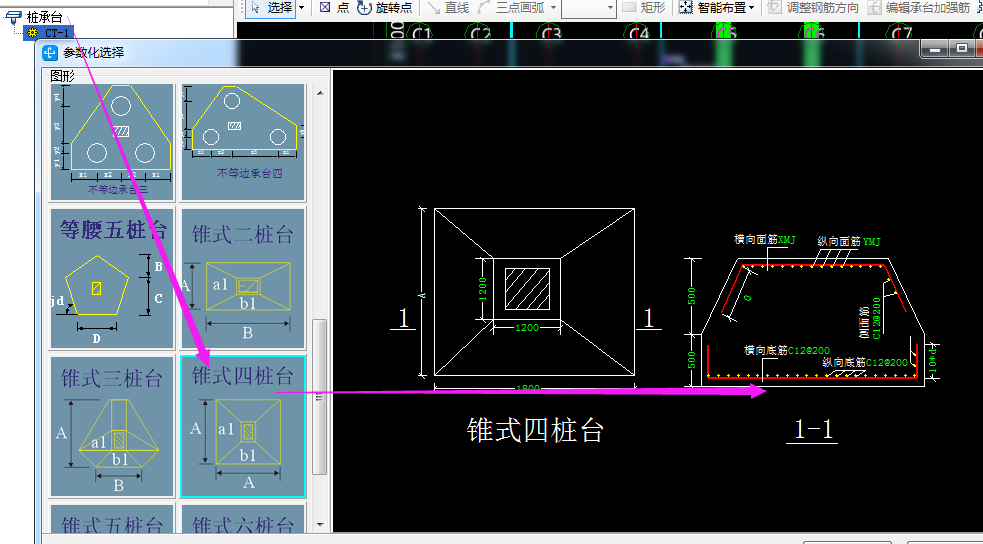Open the dropdown arrow next to 选择

[302, 8]
